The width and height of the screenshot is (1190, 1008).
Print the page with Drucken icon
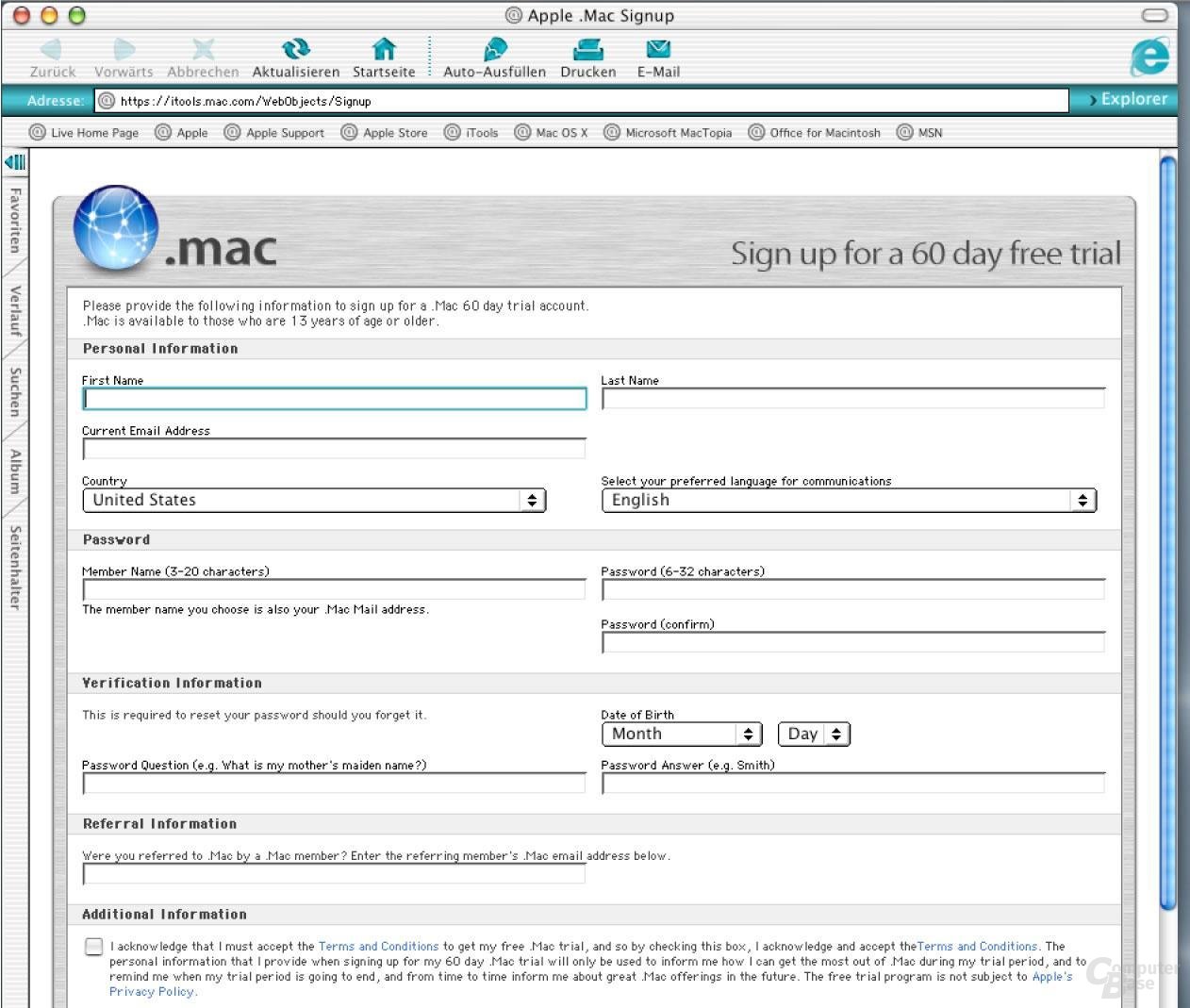(587, 49)
